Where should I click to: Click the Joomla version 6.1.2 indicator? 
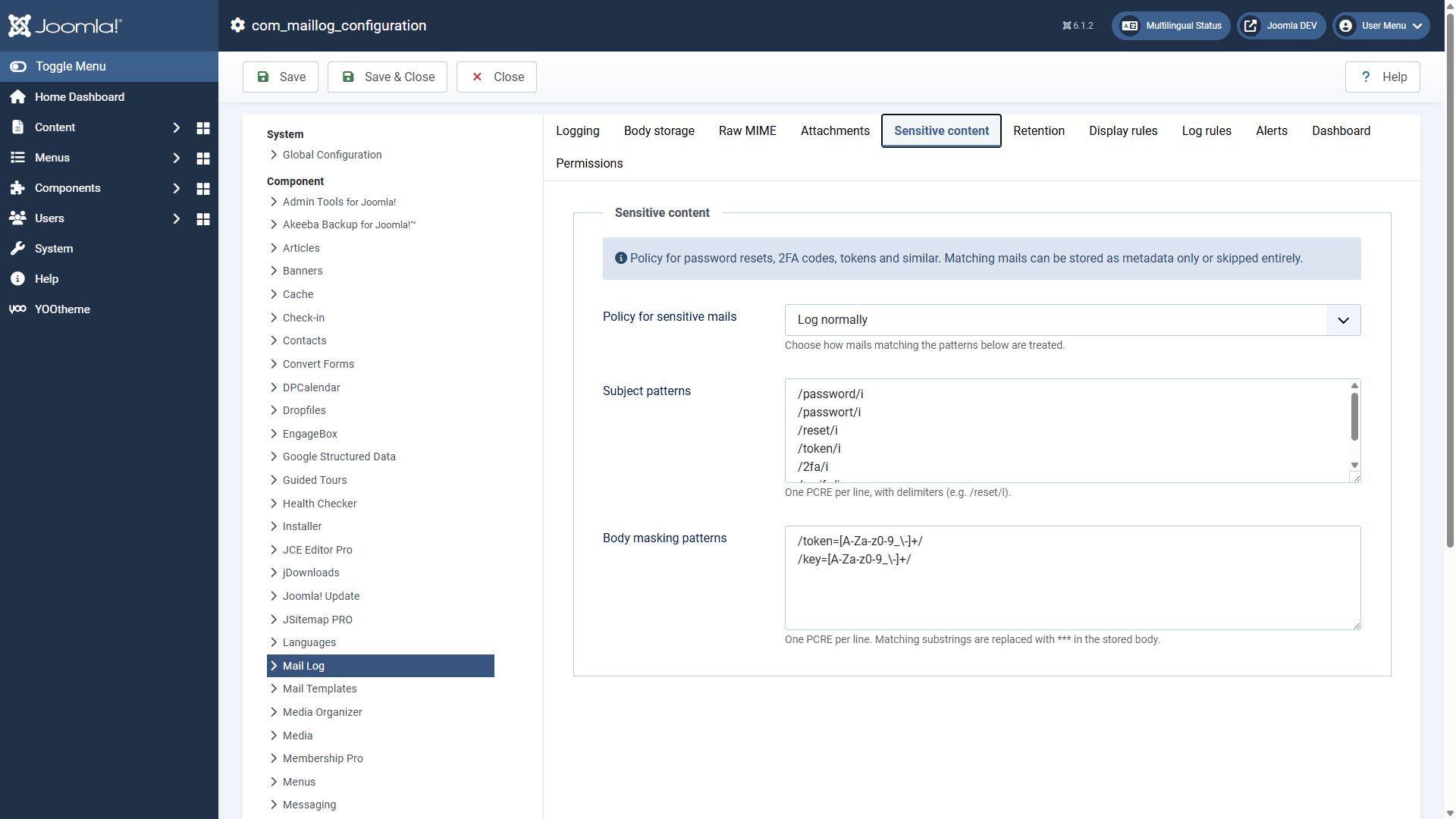tap(1078, 26)
